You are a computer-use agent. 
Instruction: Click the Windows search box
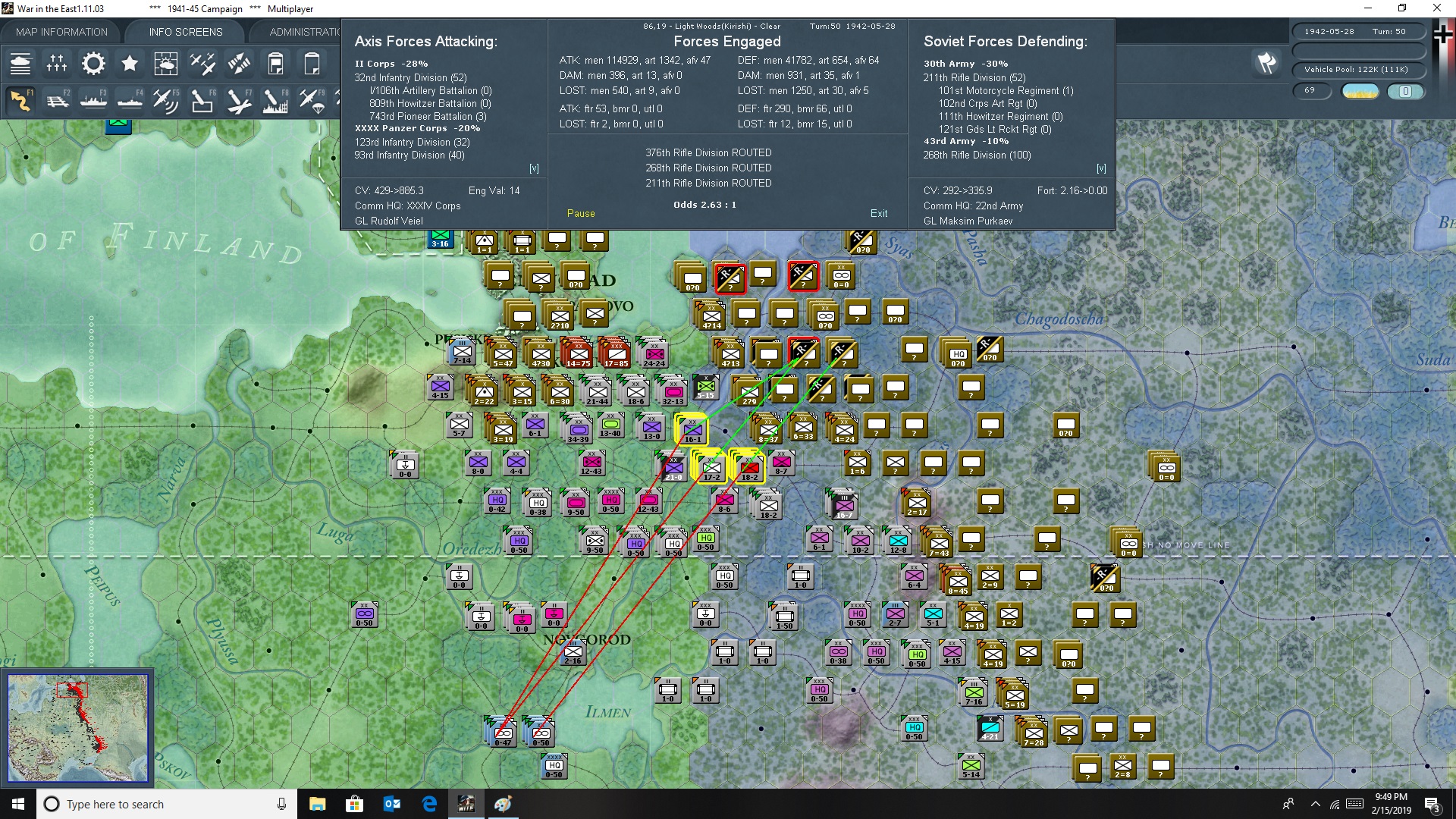[x=166, y=804]
